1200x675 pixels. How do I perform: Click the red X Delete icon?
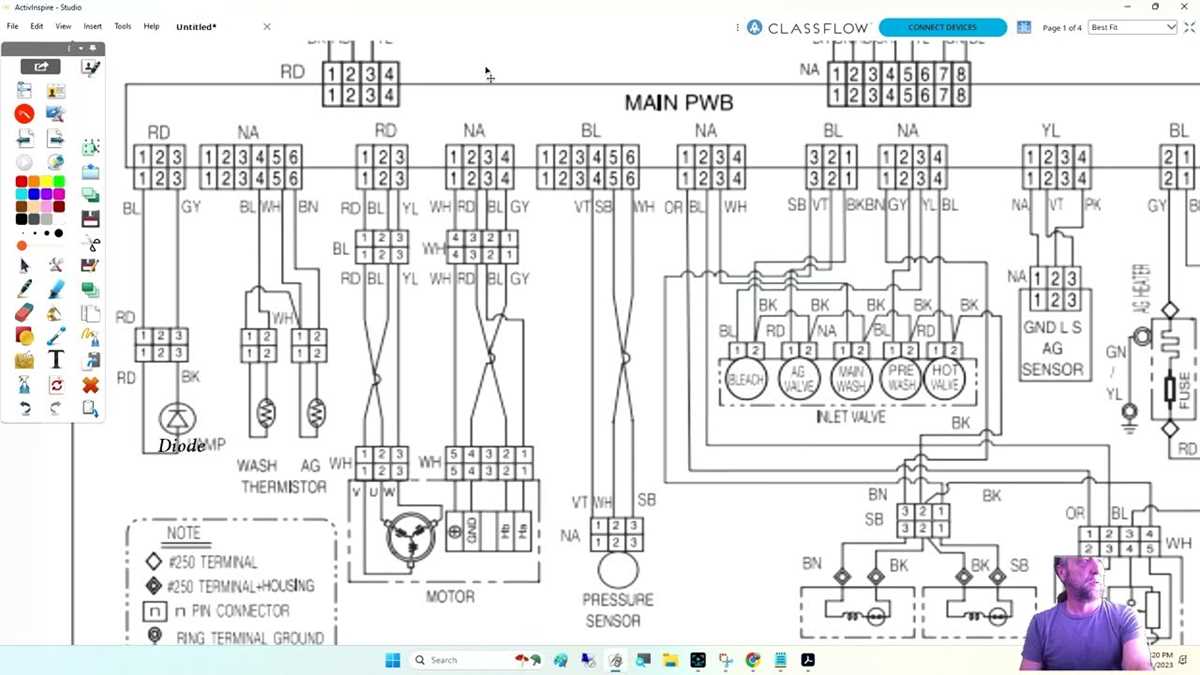click(92, 384)
